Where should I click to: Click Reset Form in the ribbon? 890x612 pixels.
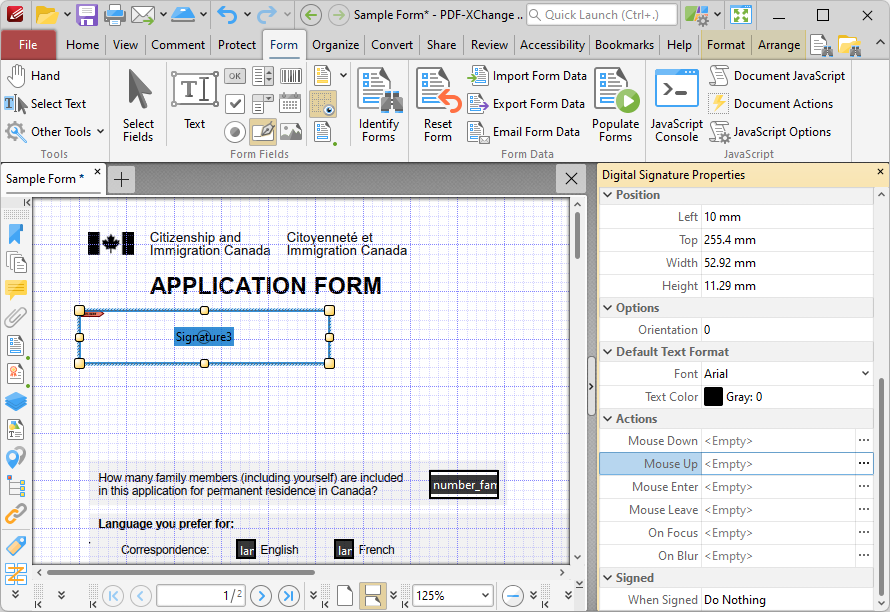coord(438,105)
